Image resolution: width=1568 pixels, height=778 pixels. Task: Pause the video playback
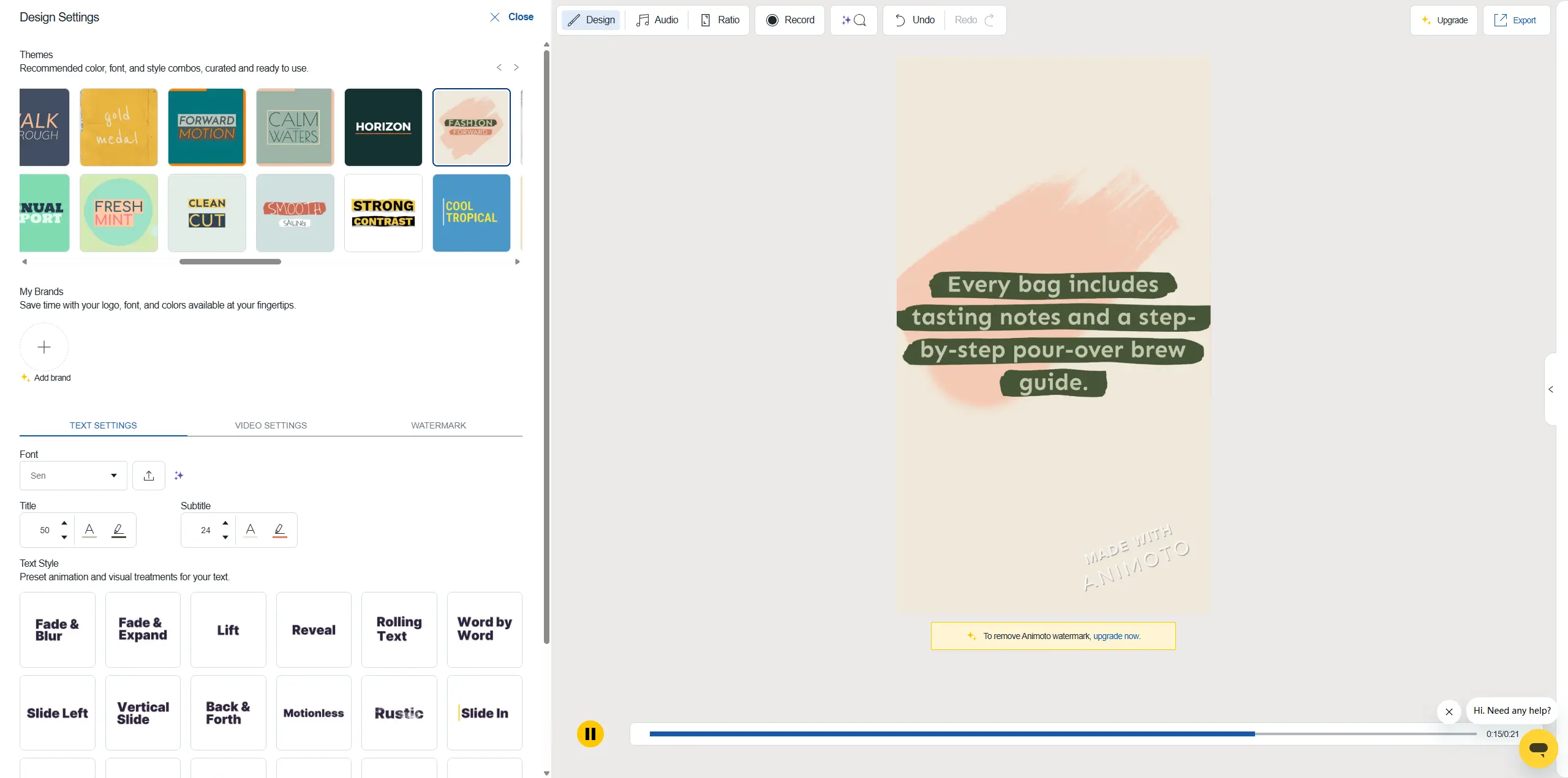tap(590, 734)
